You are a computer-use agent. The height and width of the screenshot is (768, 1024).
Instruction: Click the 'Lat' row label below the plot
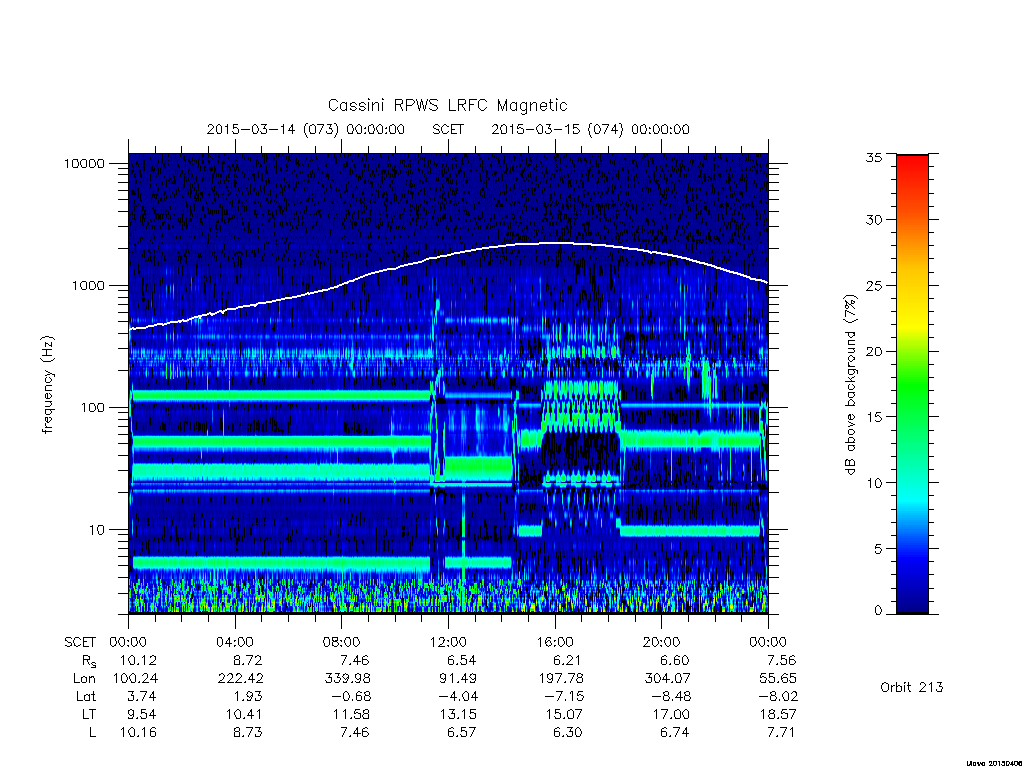click(x=86, y=697)
